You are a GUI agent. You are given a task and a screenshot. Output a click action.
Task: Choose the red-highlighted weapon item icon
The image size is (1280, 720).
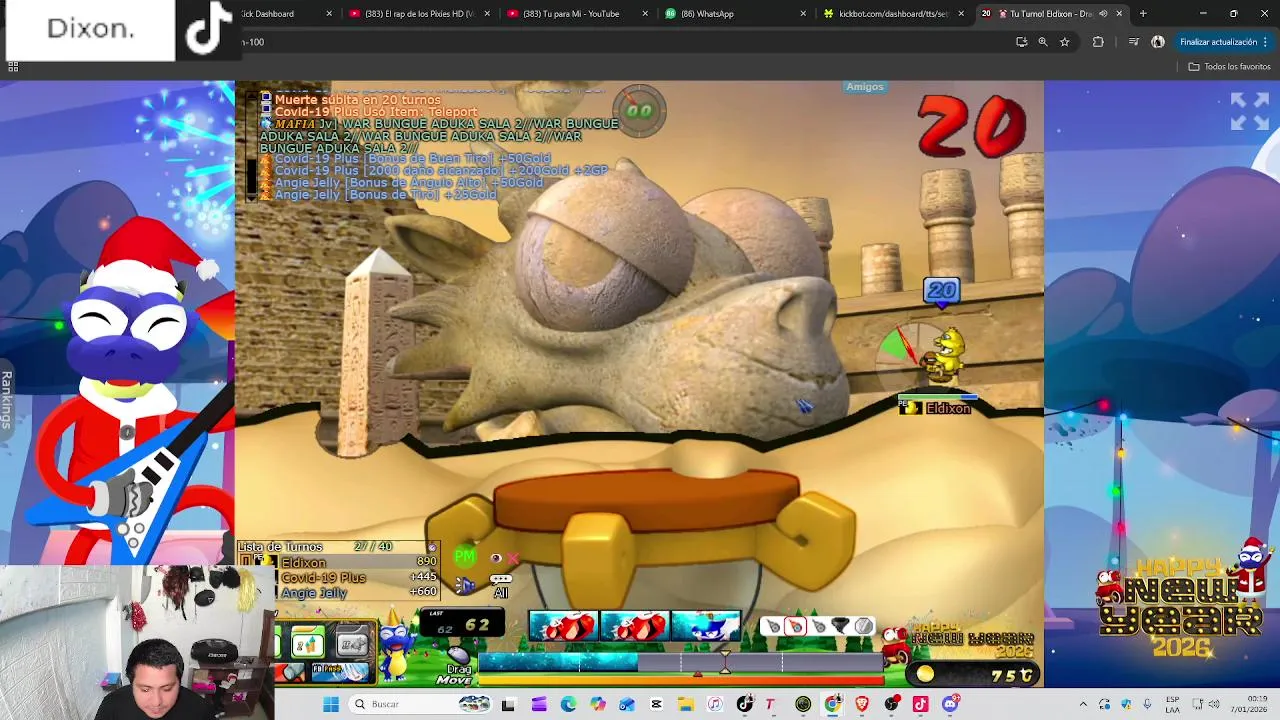pyautogui.click(x=795, y=627)
